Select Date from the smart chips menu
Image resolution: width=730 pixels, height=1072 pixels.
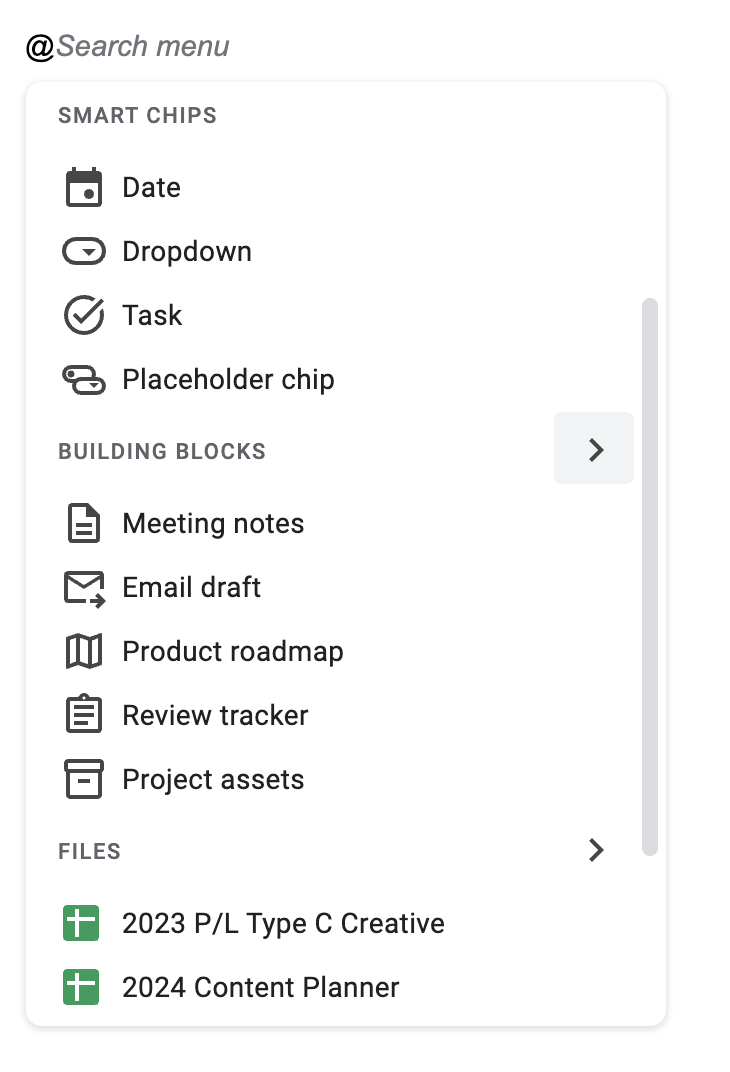[x=152, y=188]
